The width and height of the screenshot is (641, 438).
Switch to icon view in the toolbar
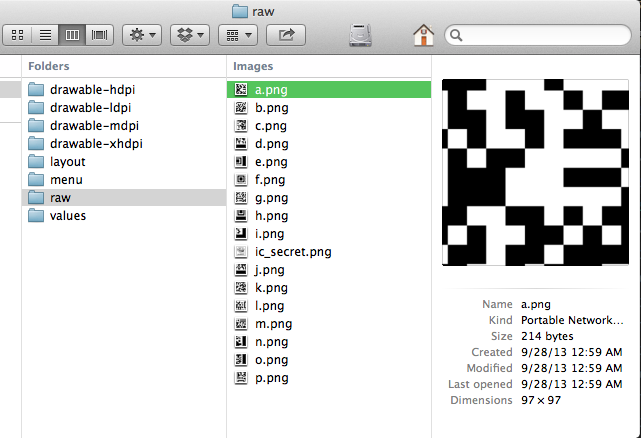click(x=18, y=35)
